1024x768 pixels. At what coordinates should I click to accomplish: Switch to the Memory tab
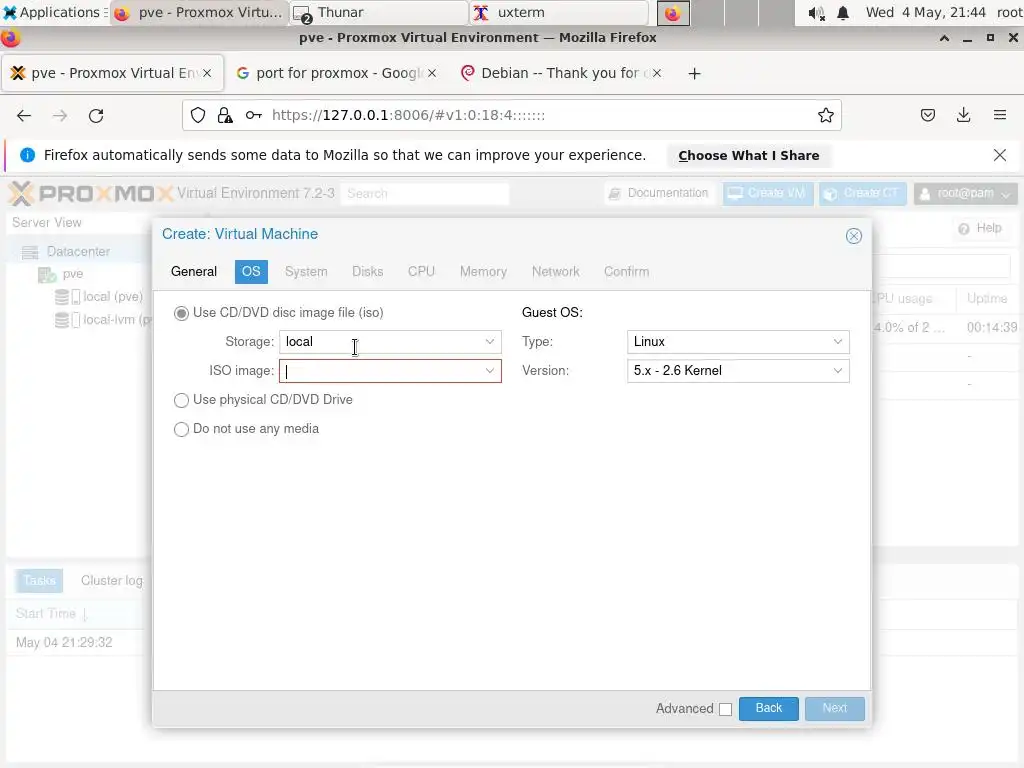pyautogui.click(x=483, y=272)
